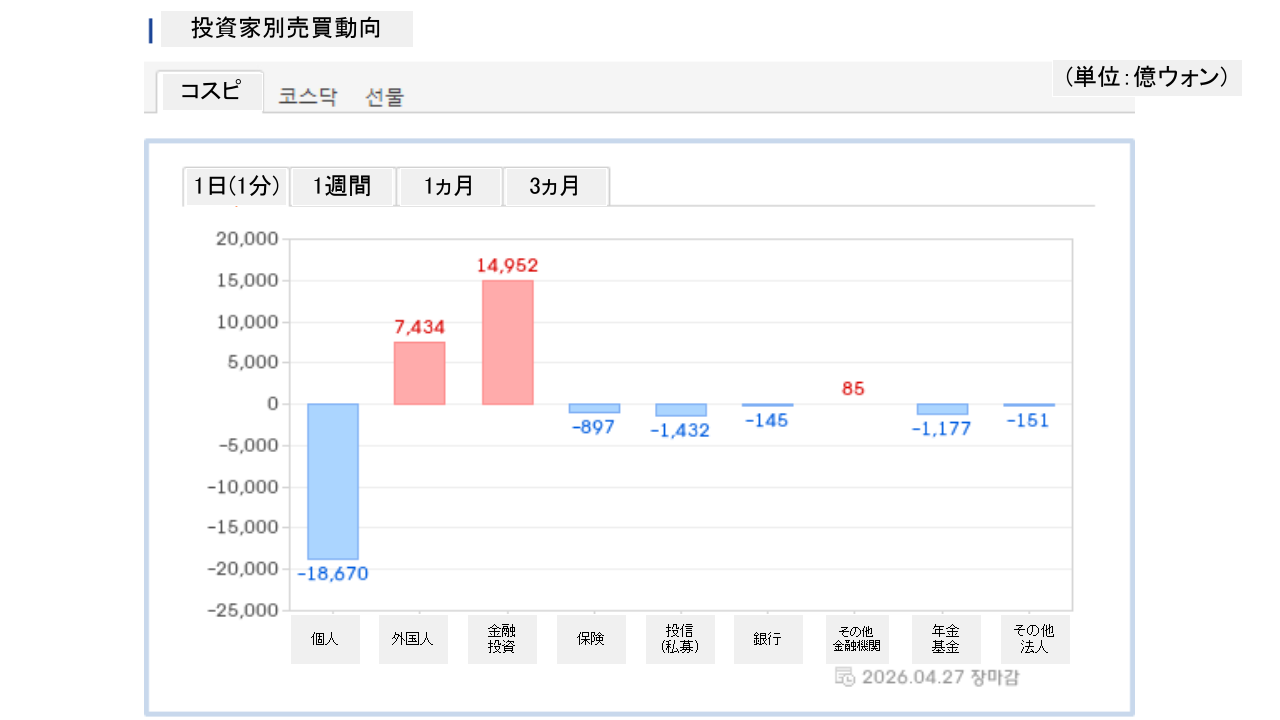Display the 3ヵ月 period chart
Screen dimensions: 1280x720
pyautogui.click(x=555, y=187)
